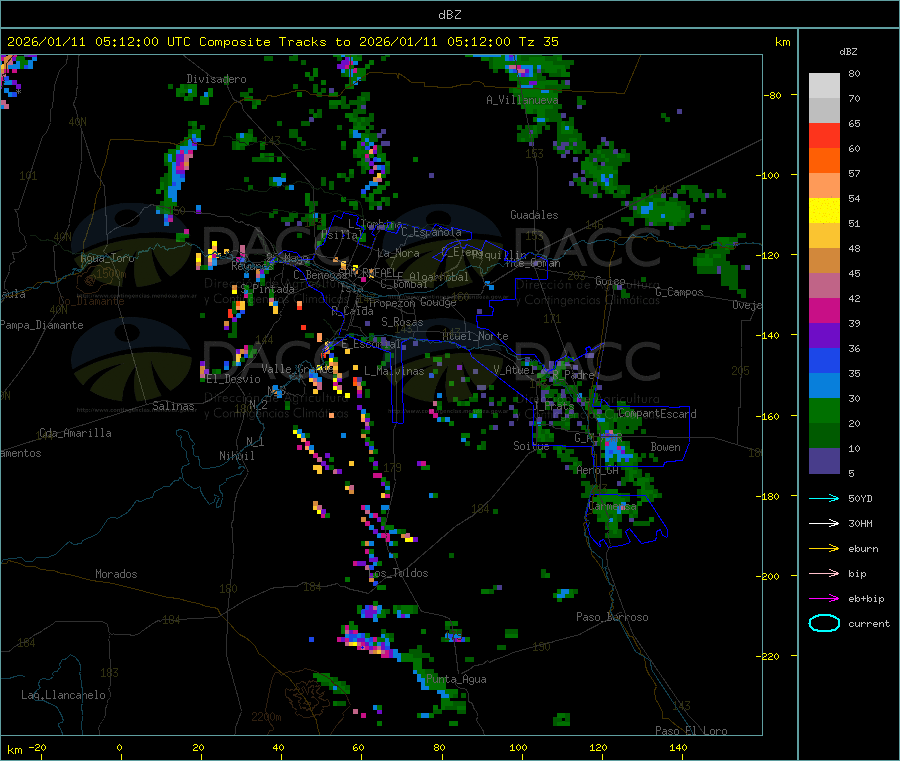Click the 35 dBZ blue color band
Image resolution: width=900 pixels, height=761 pixels.
point(824,360)
